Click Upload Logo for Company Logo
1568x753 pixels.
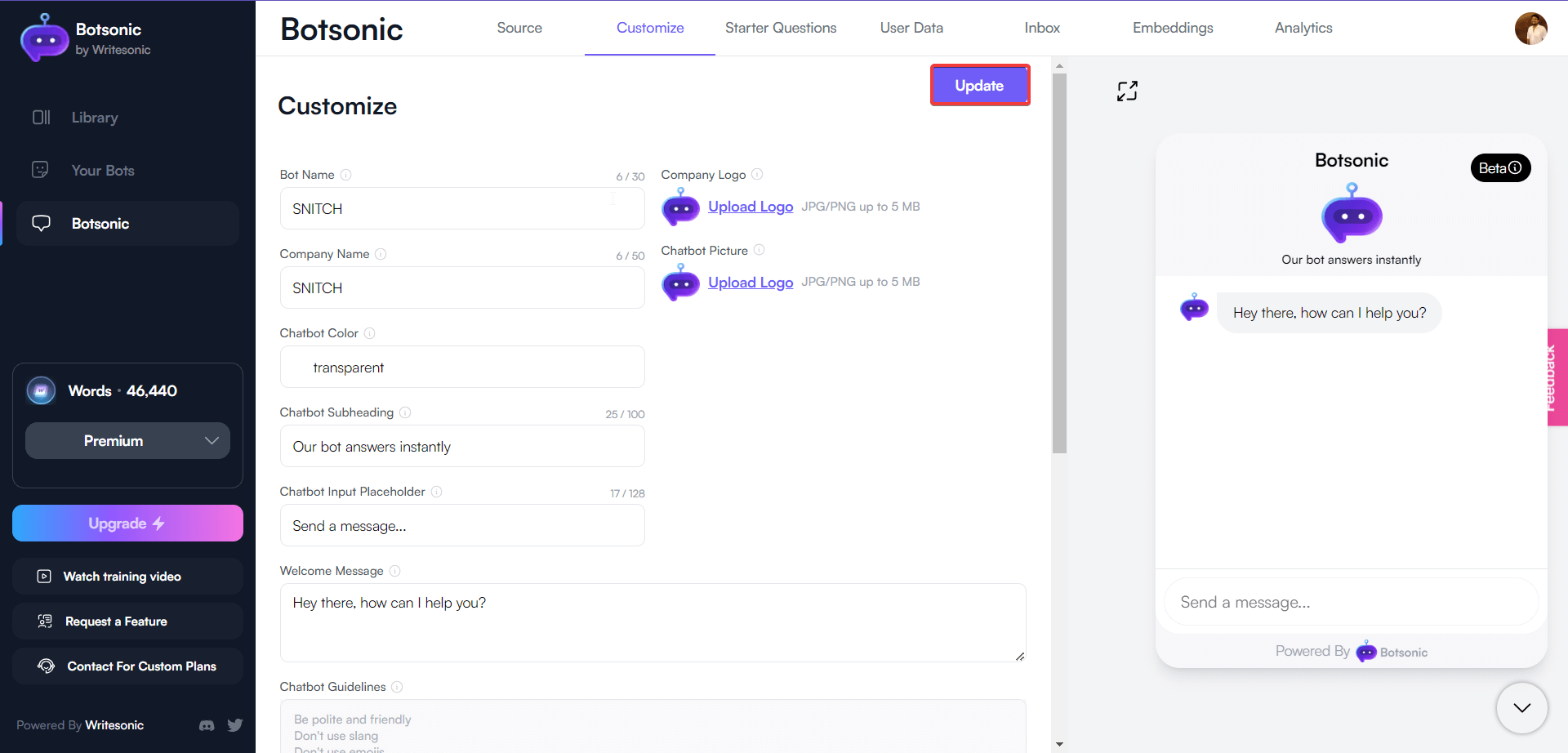[750, 206]
